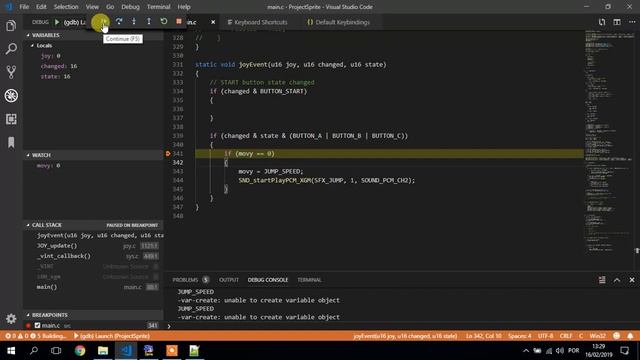Open the Terminal menu
This screenshot has width=640, height=360.
(158, 7)
